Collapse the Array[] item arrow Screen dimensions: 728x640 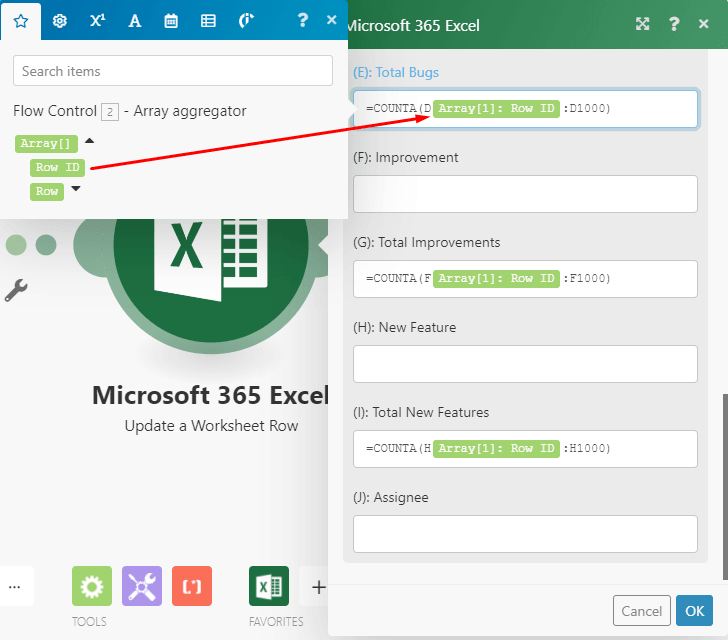(89, 143)
